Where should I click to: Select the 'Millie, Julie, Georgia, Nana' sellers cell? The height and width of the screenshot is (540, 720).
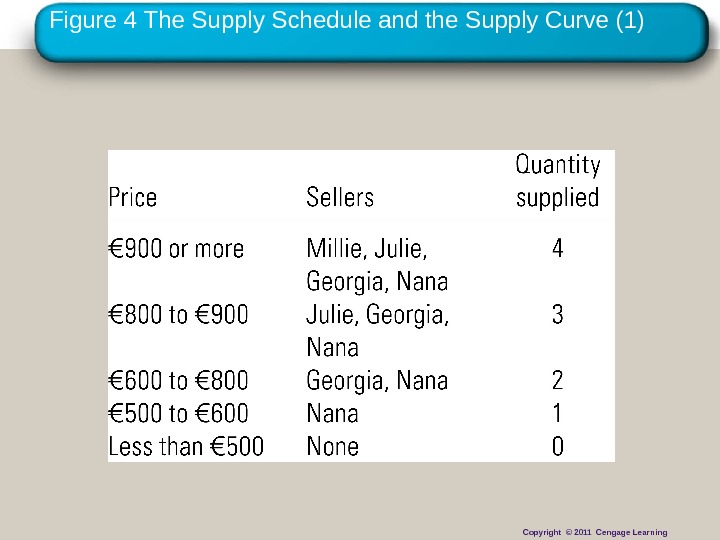(377, 264)
